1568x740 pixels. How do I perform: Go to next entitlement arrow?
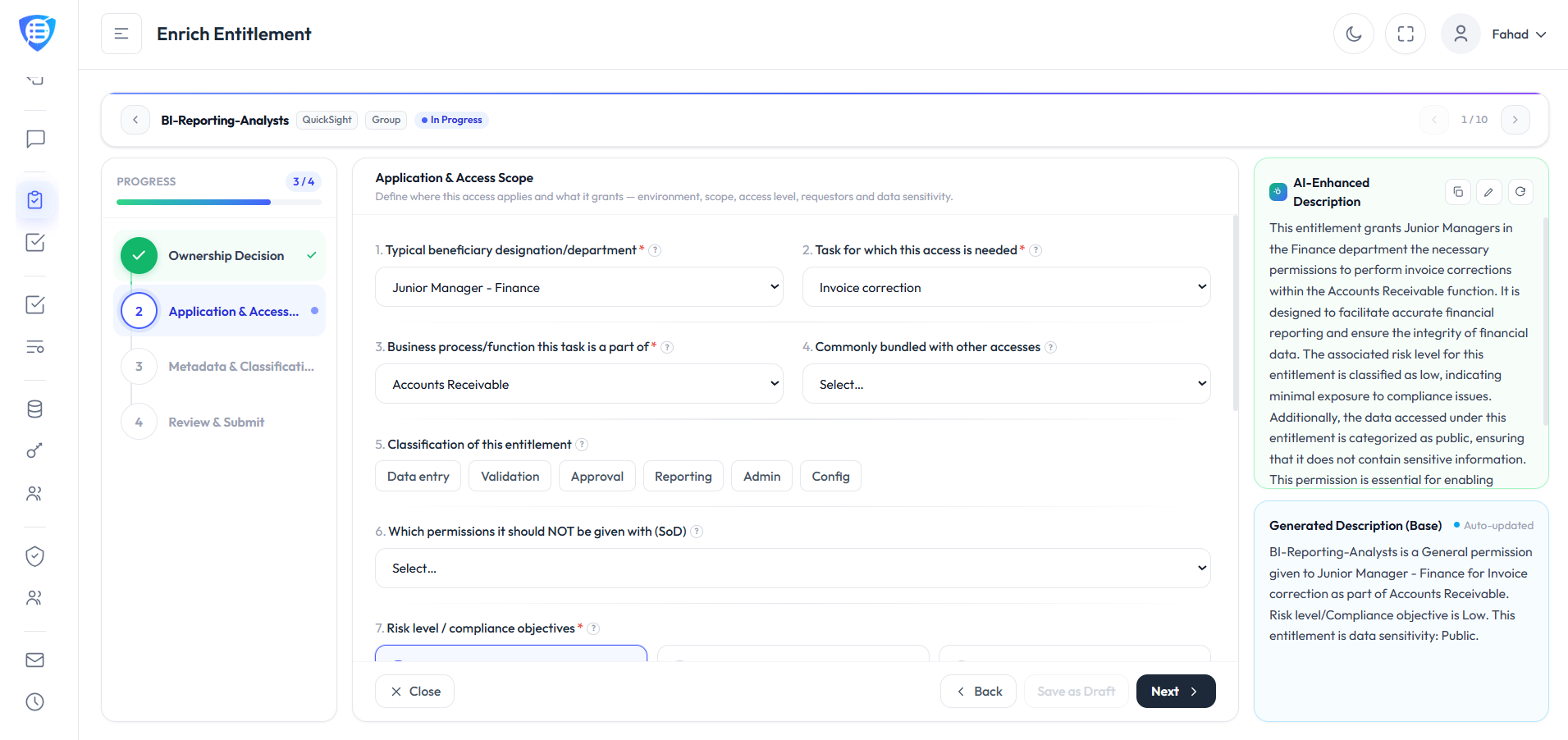1515,120
